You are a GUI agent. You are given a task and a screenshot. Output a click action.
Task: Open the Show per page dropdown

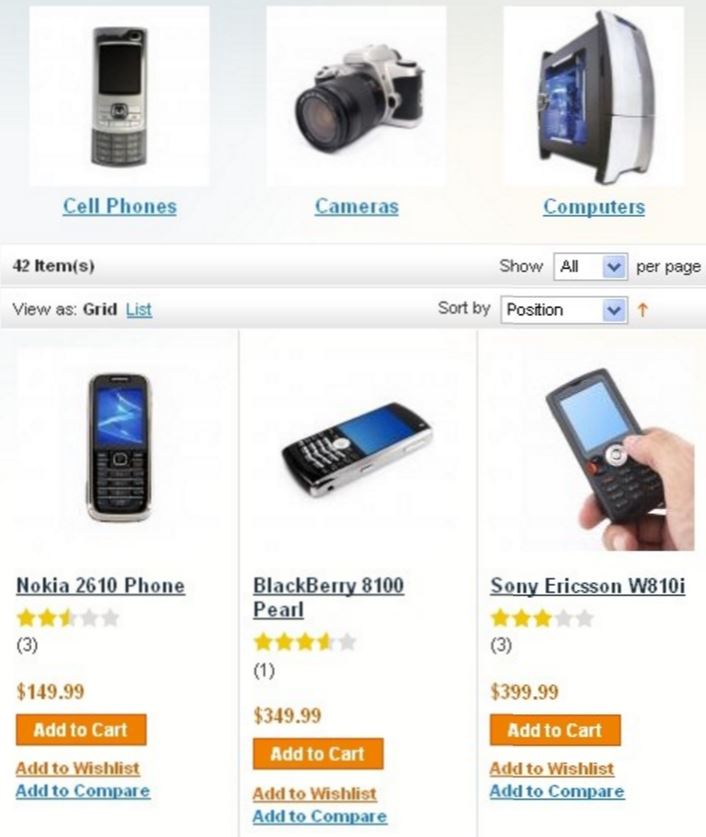[x=591, y=266]
